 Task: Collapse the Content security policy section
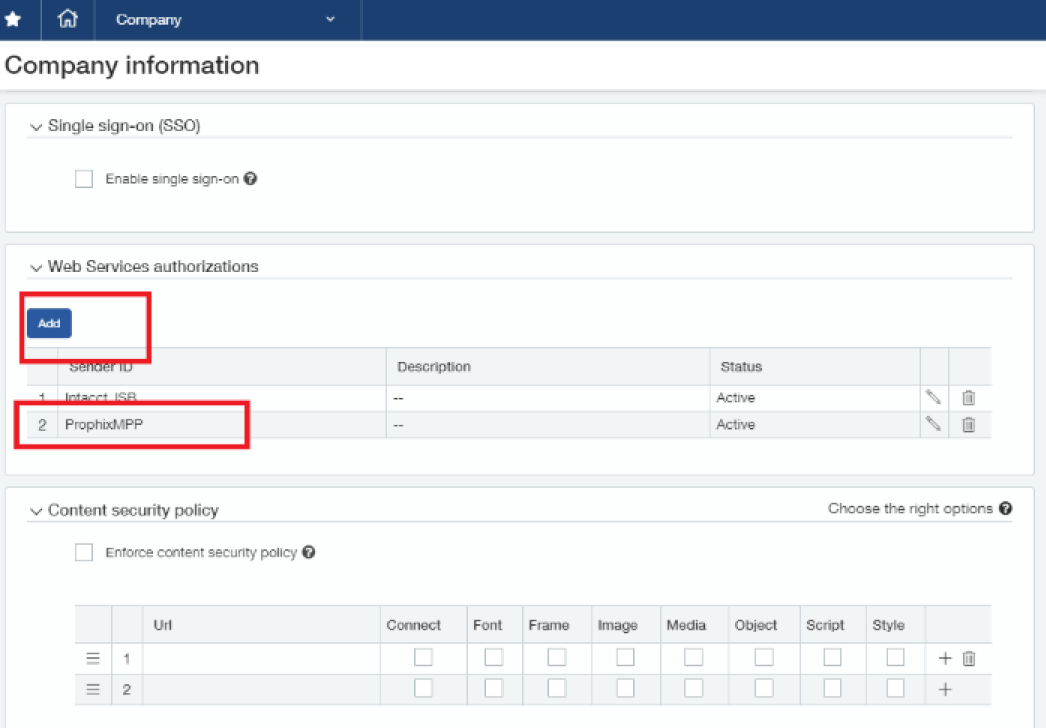click(36, 512)
